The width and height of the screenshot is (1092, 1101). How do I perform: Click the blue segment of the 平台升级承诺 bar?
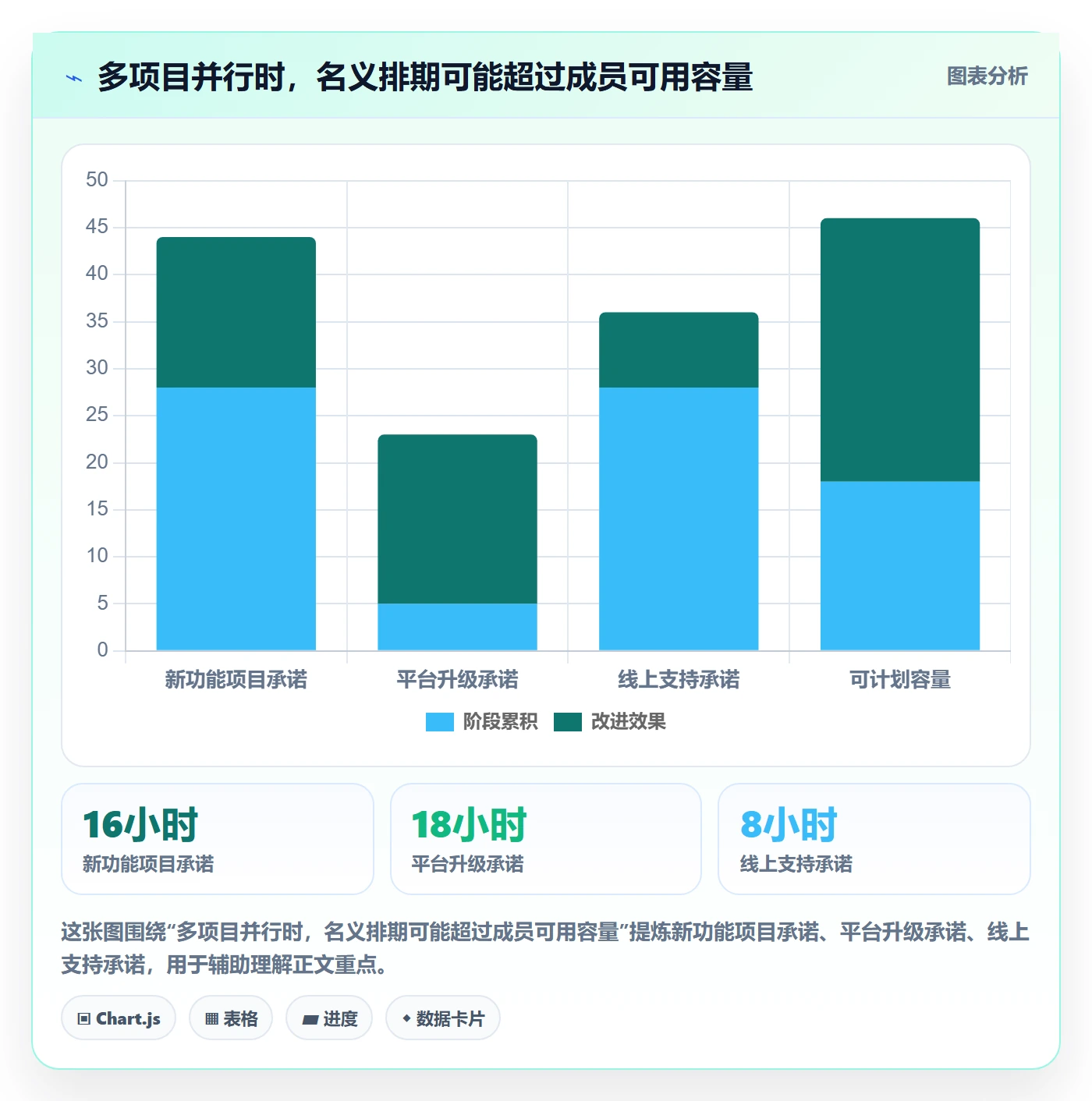(x=457, y=627)
